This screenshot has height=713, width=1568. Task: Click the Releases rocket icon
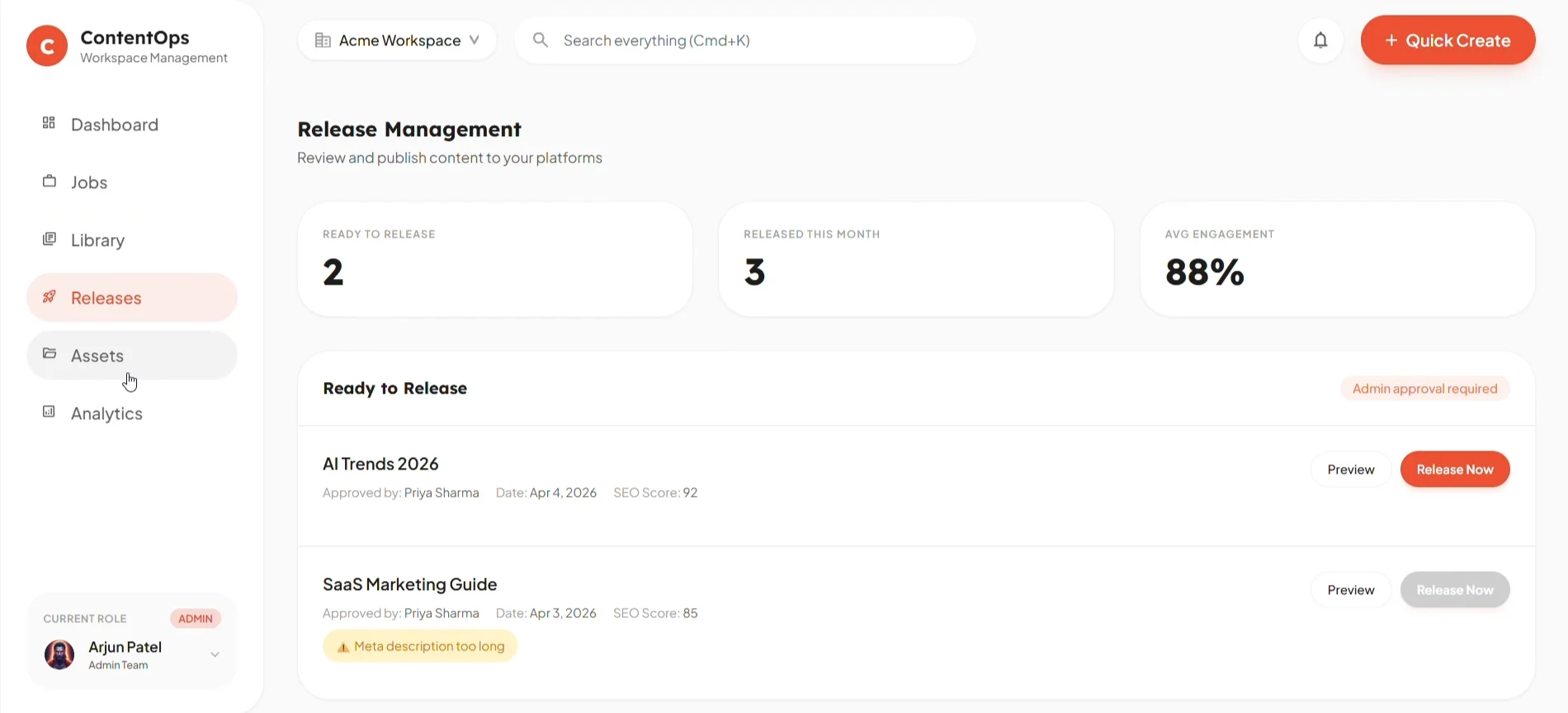click(x=50, y=296)
